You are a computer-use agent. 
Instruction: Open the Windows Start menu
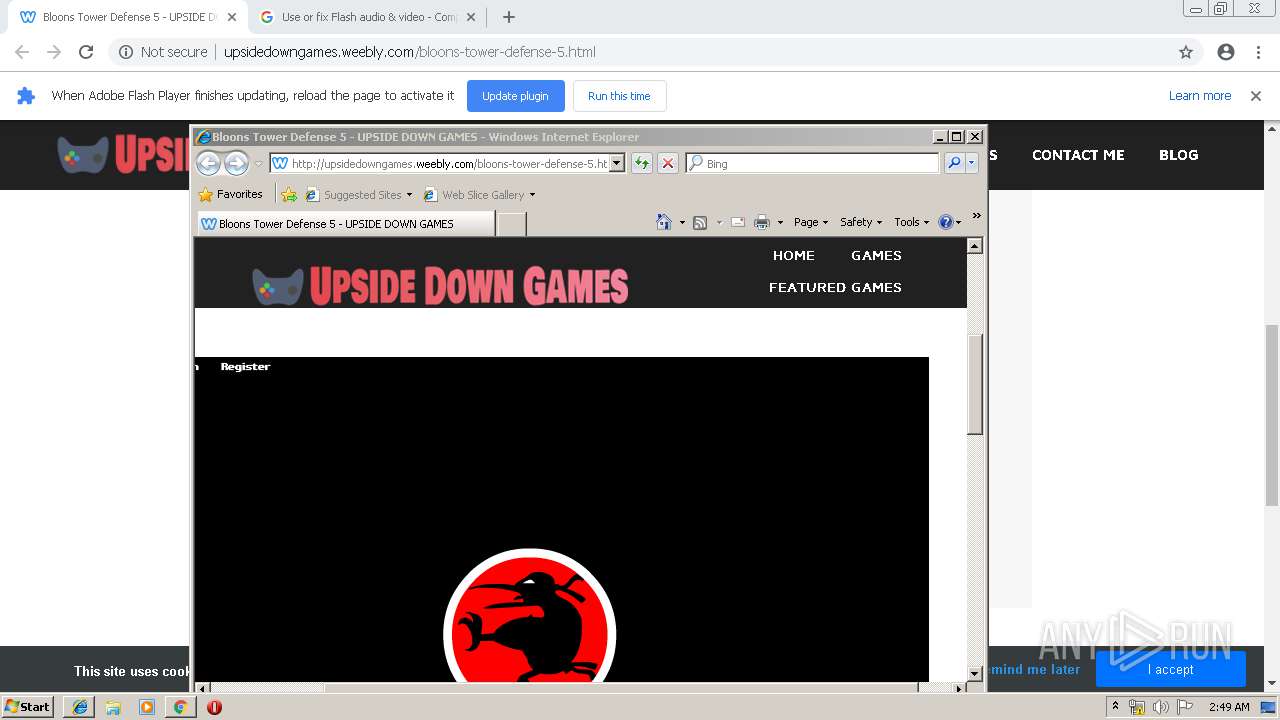tap(28, 707)
